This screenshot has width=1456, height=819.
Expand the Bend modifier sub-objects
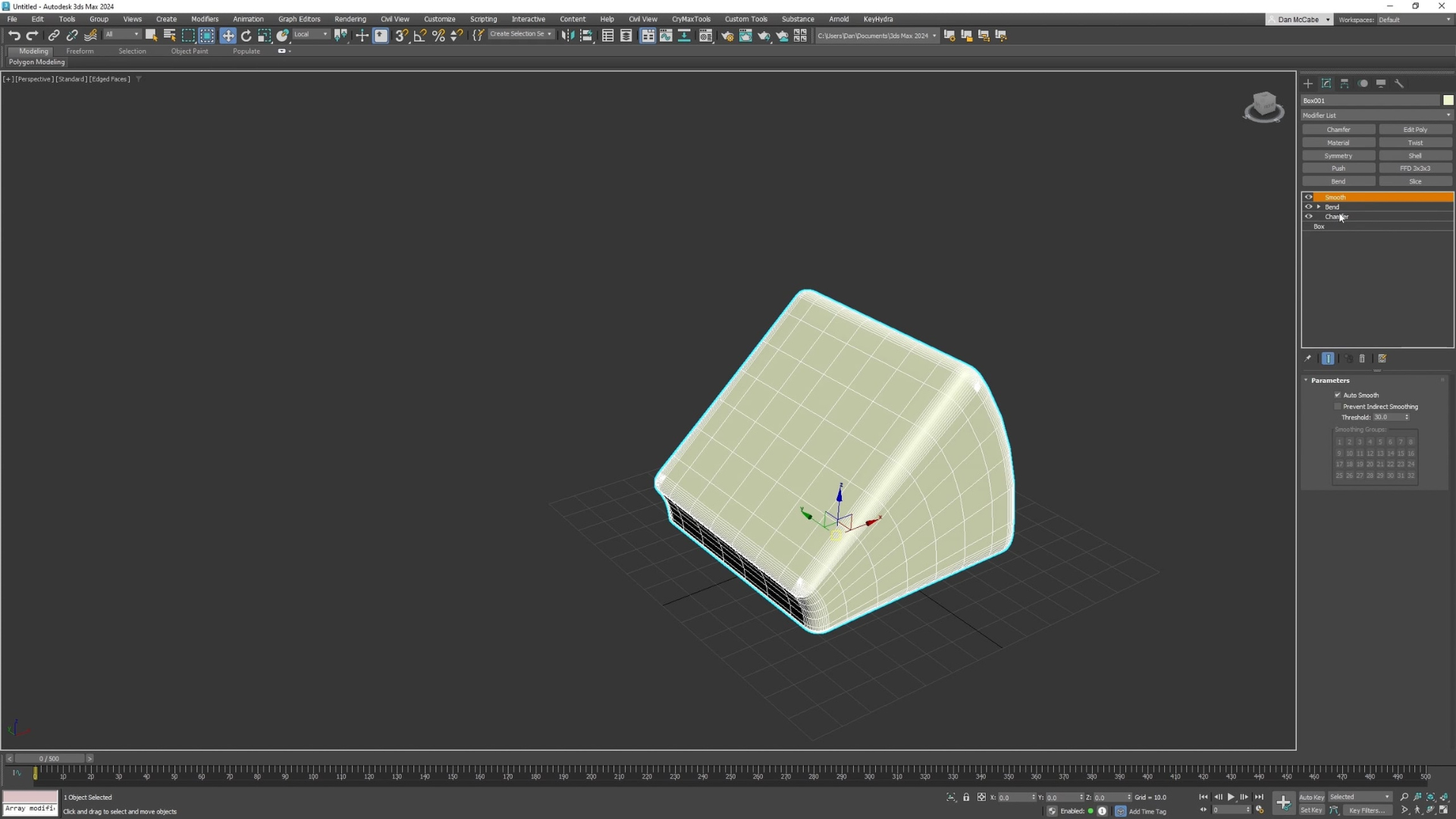1319,207
